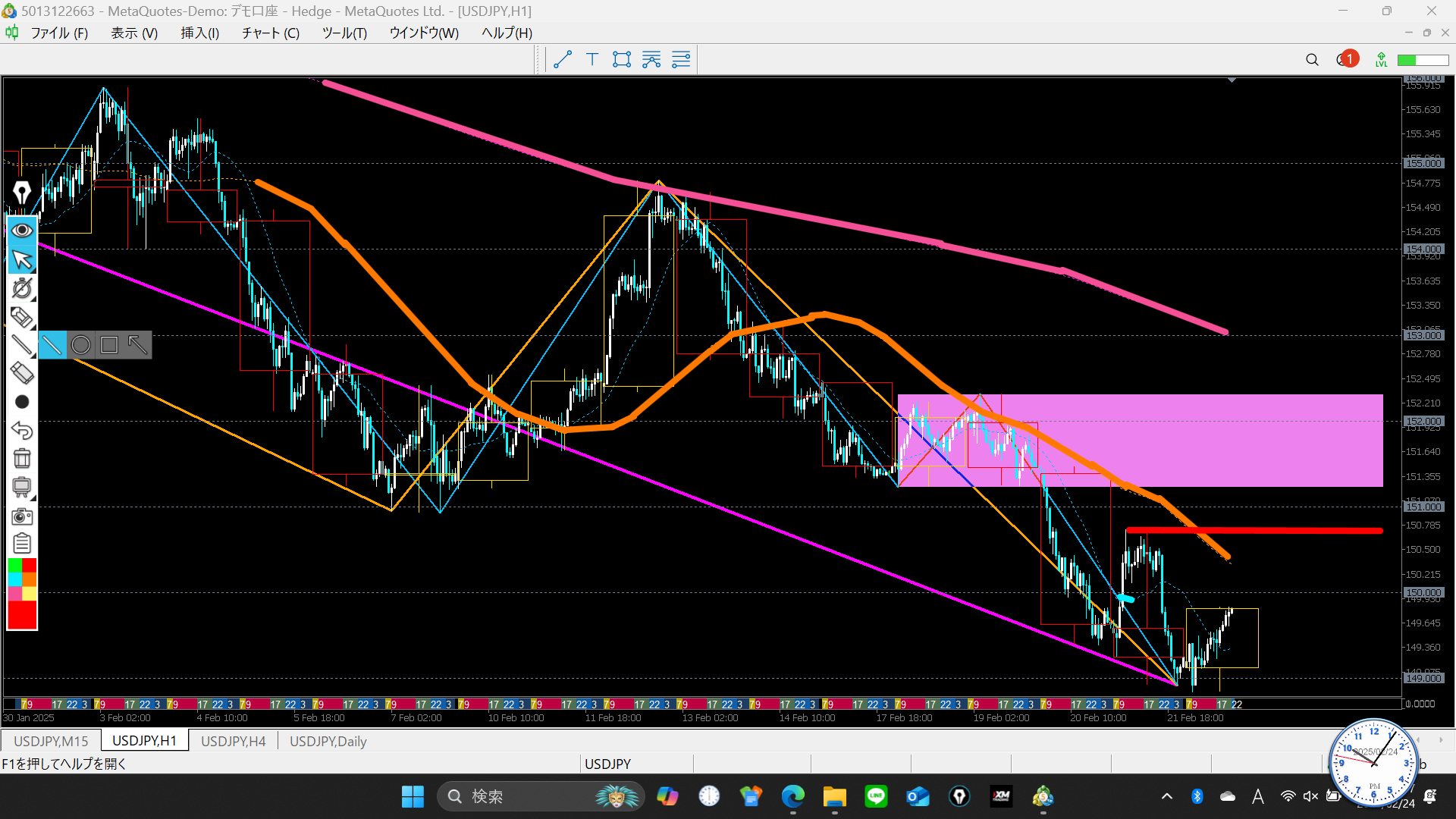
Task: Click the large red current-color swatch
Action: coord(22,615)
